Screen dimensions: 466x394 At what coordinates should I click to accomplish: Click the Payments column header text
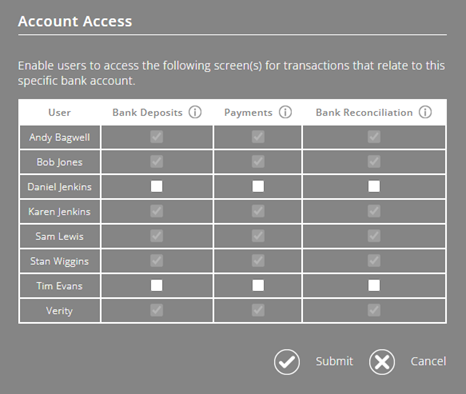click(248, 113)
